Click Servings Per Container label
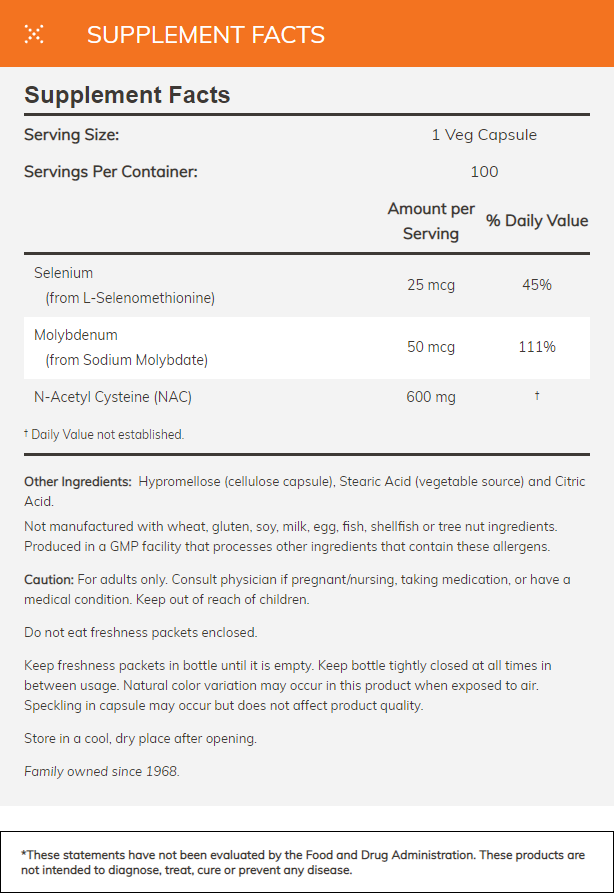The height and width of the screenshot is (893, 614). click(111, 171)
